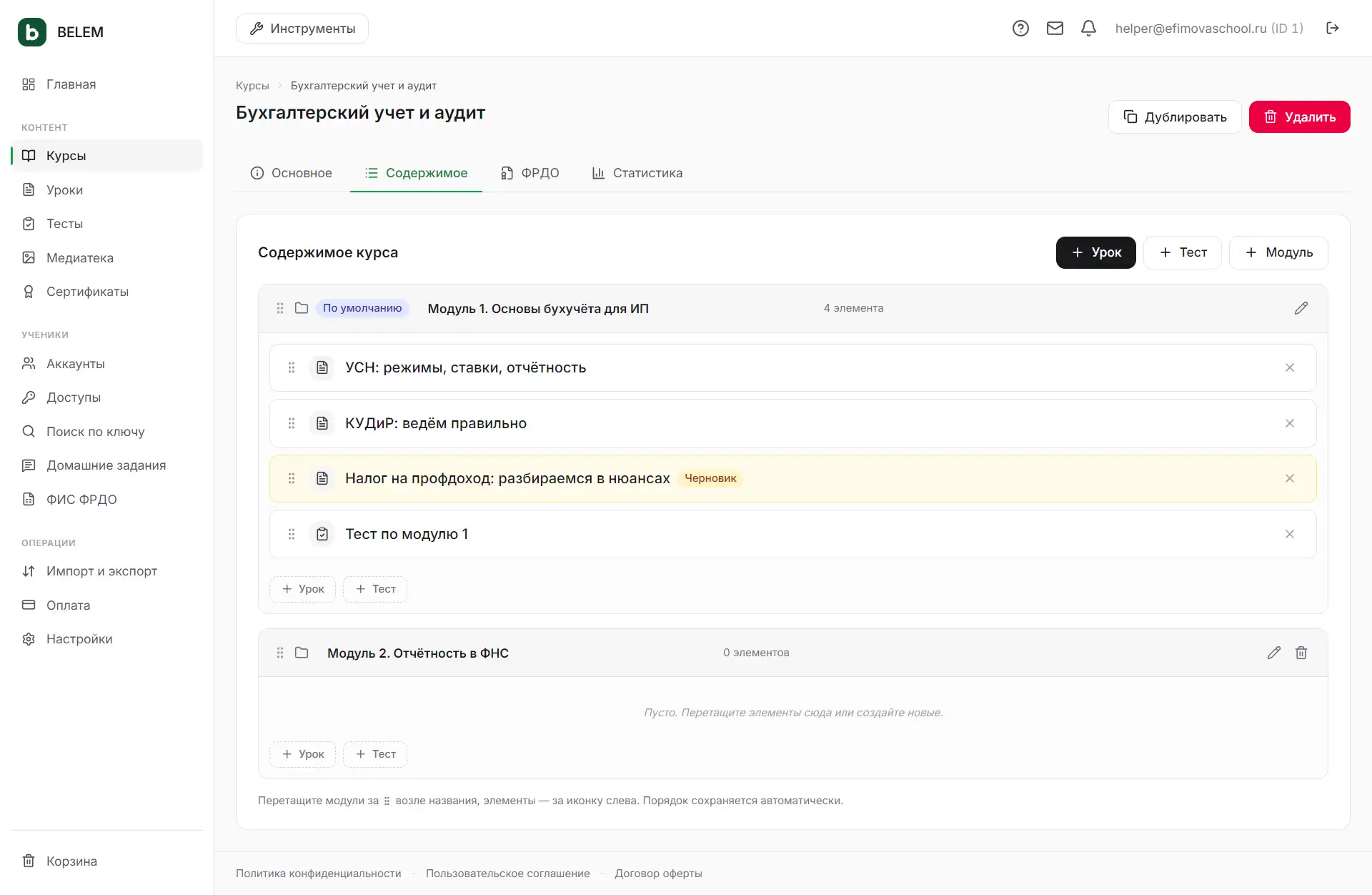This screenshot has height=895, width=1372.
Task: Click the Дублировать button
Action: pyautogui.click(x=1175, y=117)
